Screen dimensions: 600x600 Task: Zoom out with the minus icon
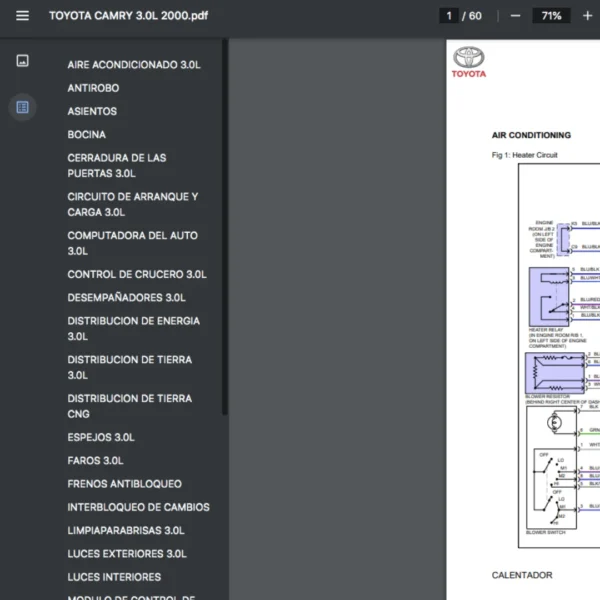point(515,16)
